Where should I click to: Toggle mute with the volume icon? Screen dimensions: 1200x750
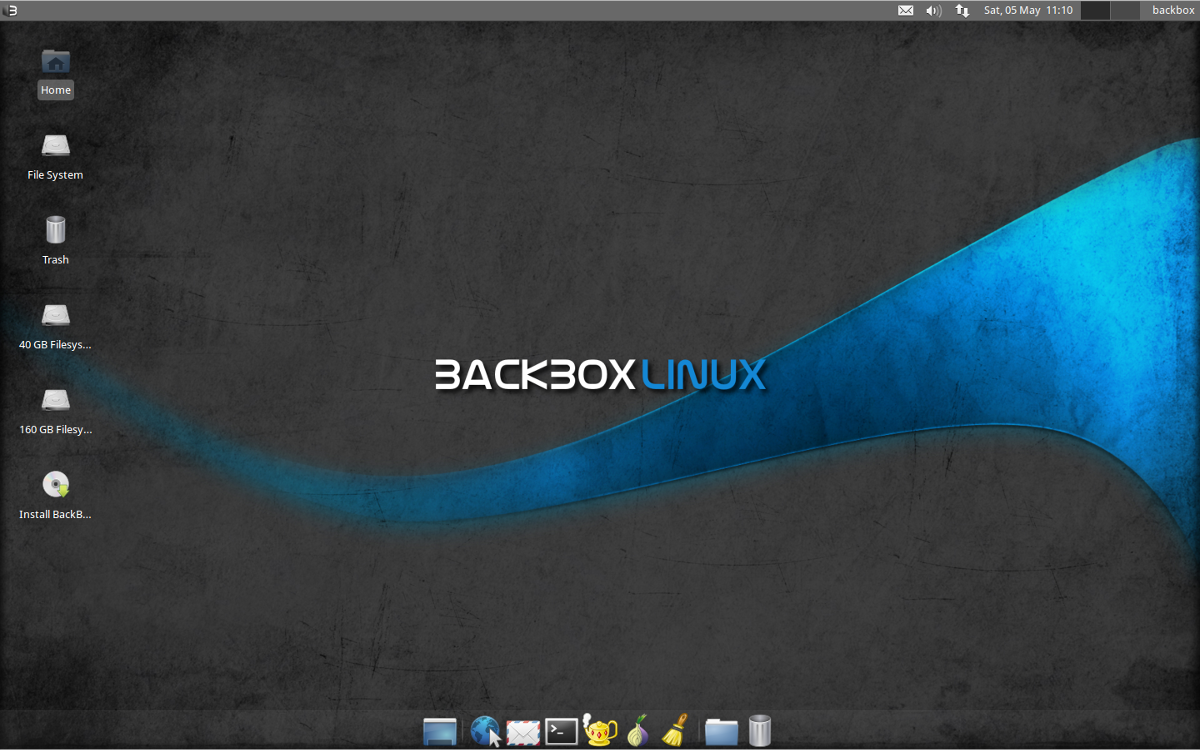[x=933, y=10]
